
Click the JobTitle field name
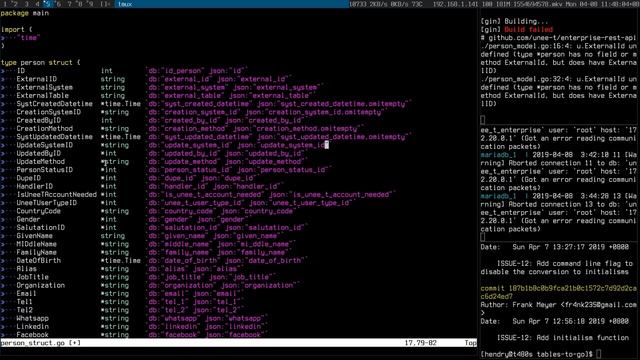click(x=32, y=277)
